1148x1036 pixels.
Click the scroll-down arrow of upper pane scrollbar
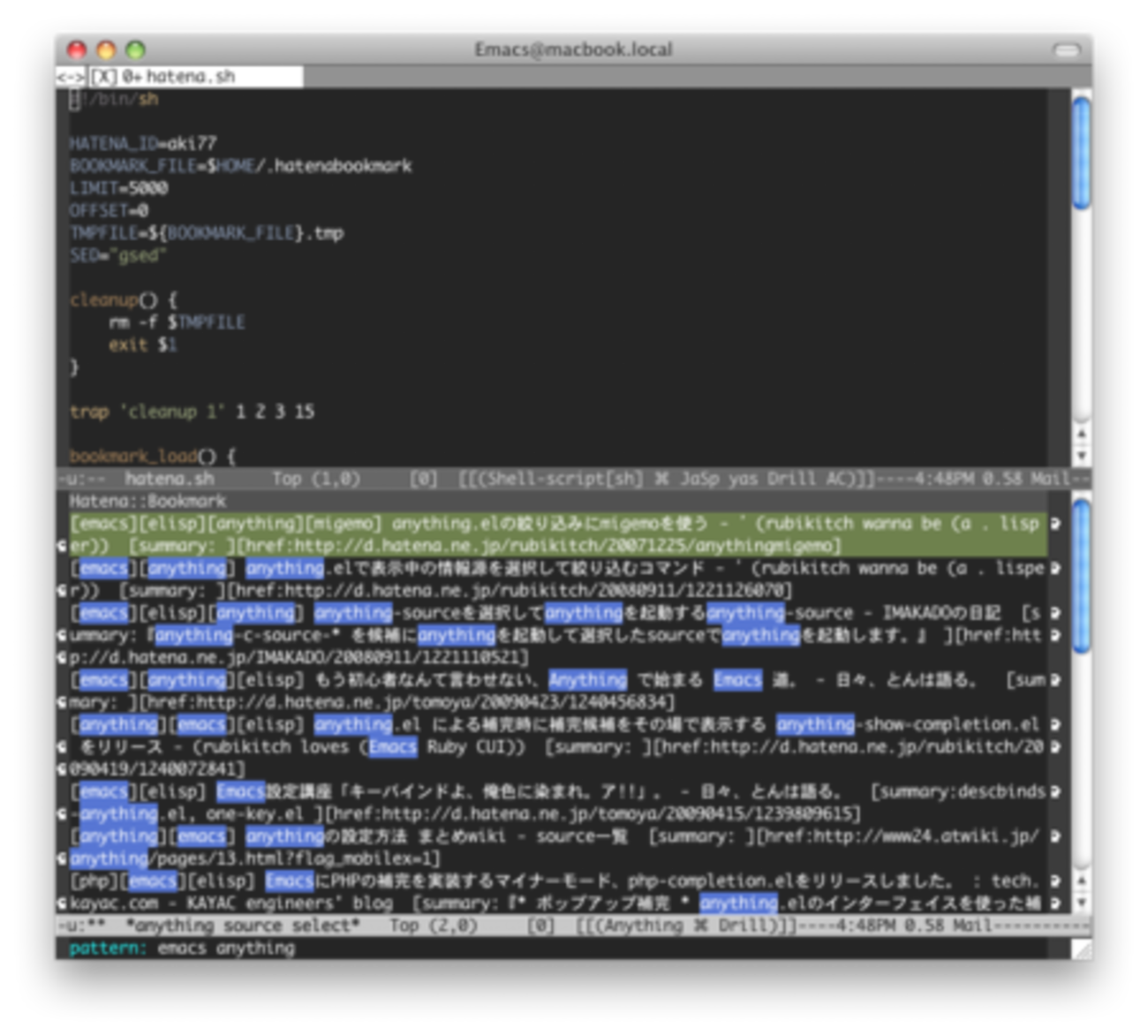tap(1081, 456)
